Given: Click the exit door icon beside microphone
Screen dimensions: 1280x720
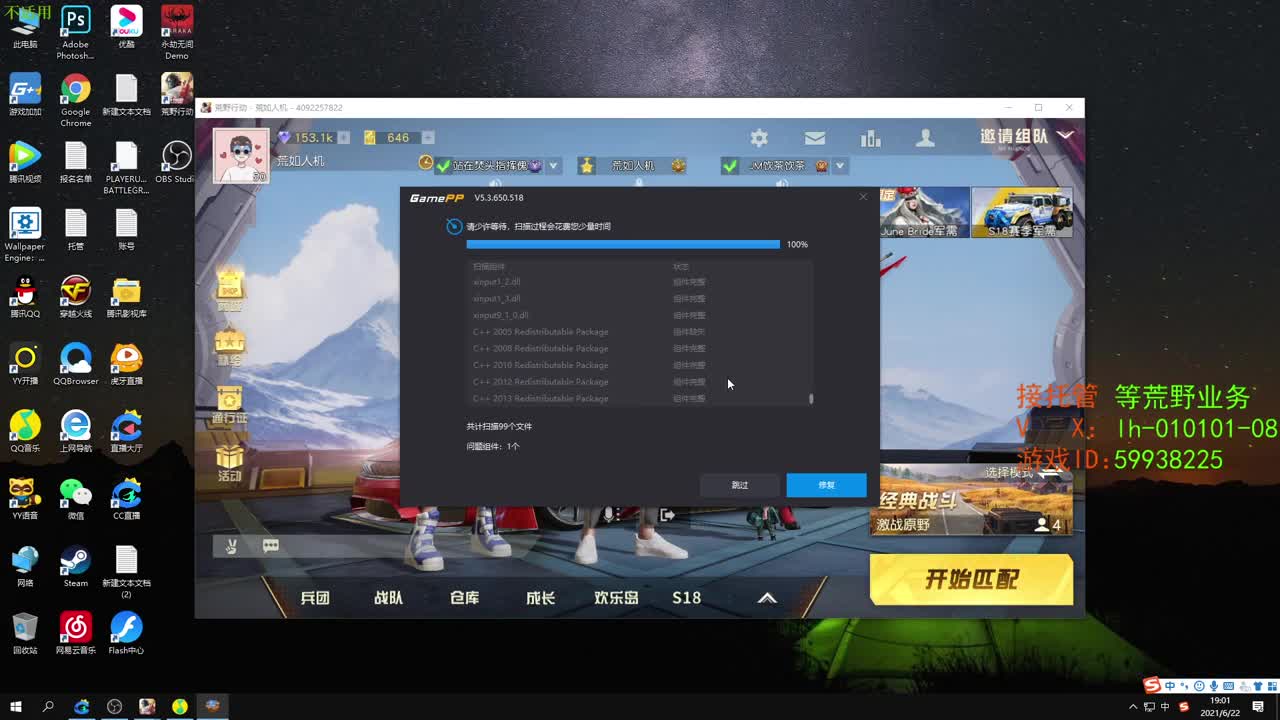Looking at the screenshot, I should pyautogui.click(x=667, y=515).
